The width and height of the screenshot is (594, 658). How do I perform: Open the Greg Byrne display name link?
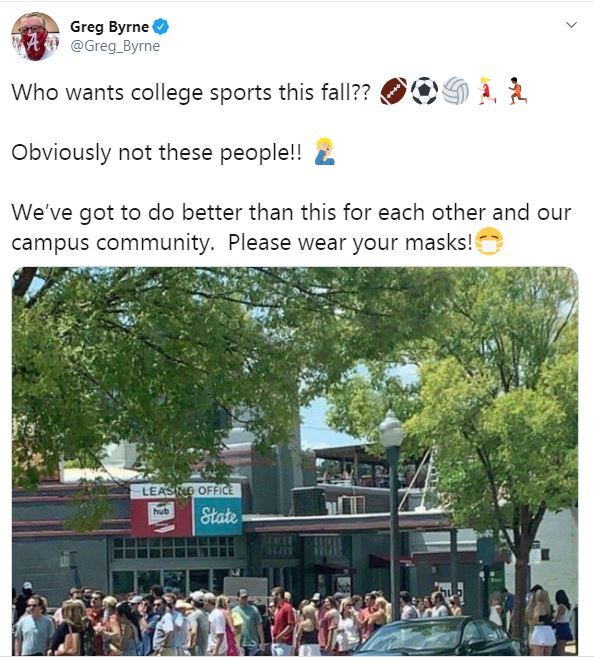pos(109,27)
